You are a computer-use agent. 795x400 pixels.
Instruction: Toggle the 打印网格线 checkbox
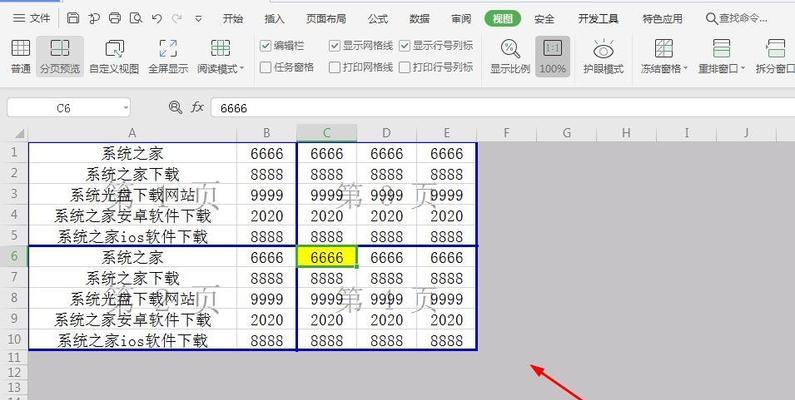click(334, 67)
